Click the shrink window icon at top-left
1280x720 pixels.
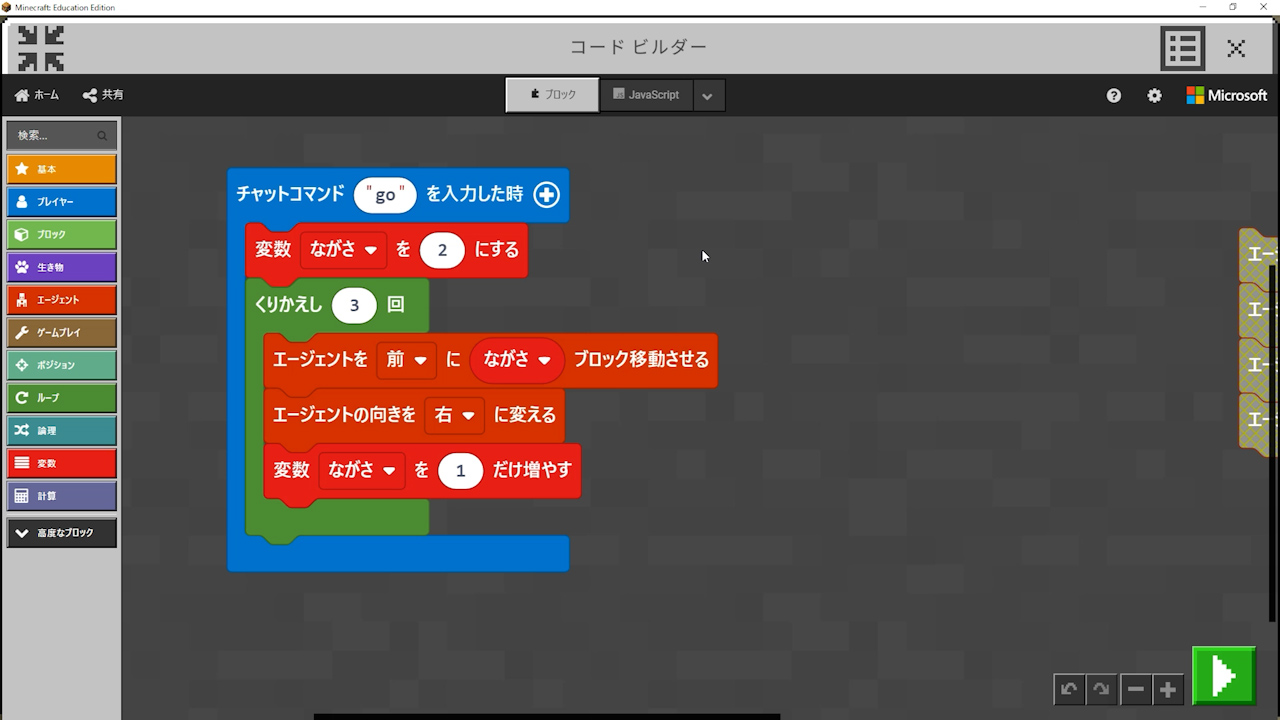click(x=41, y=47)
